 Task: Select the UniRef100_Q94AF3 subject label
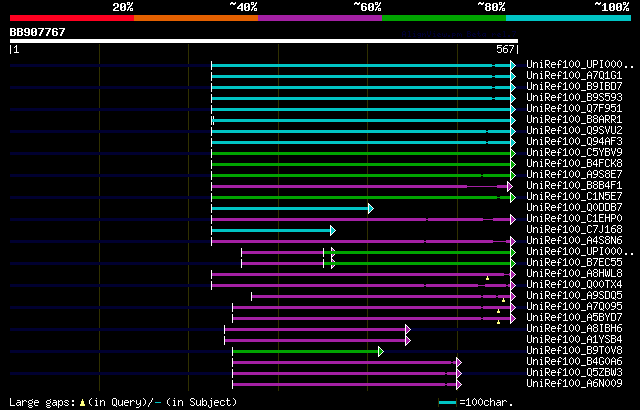574,142
